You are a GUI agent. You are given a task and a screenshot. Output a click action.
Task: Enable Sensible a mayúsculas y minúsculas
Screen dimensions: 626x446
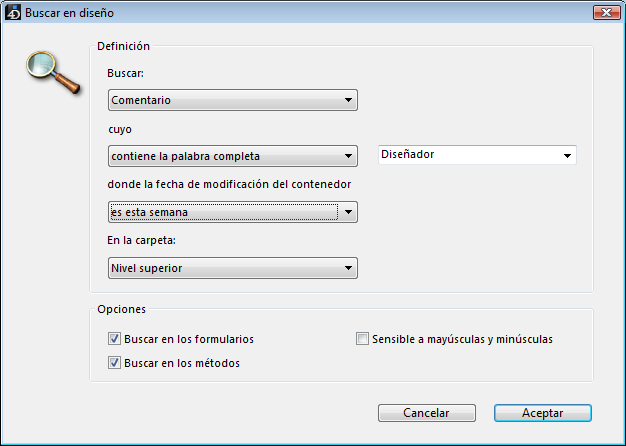point(363,339)
